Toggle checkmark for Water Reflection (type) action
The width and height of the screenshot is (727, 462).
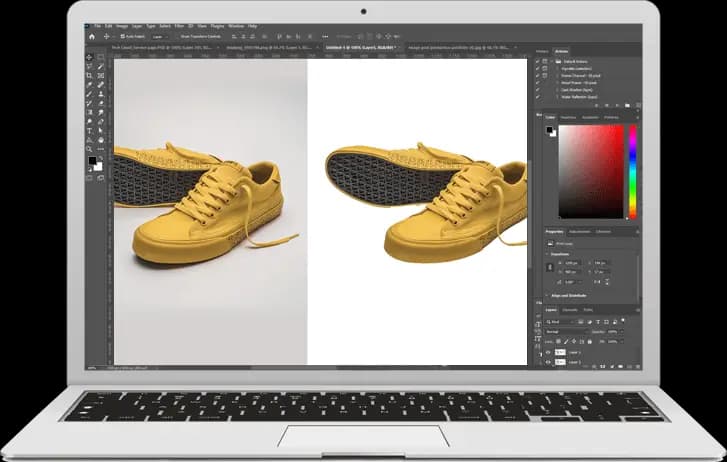(x=537, y=97)
